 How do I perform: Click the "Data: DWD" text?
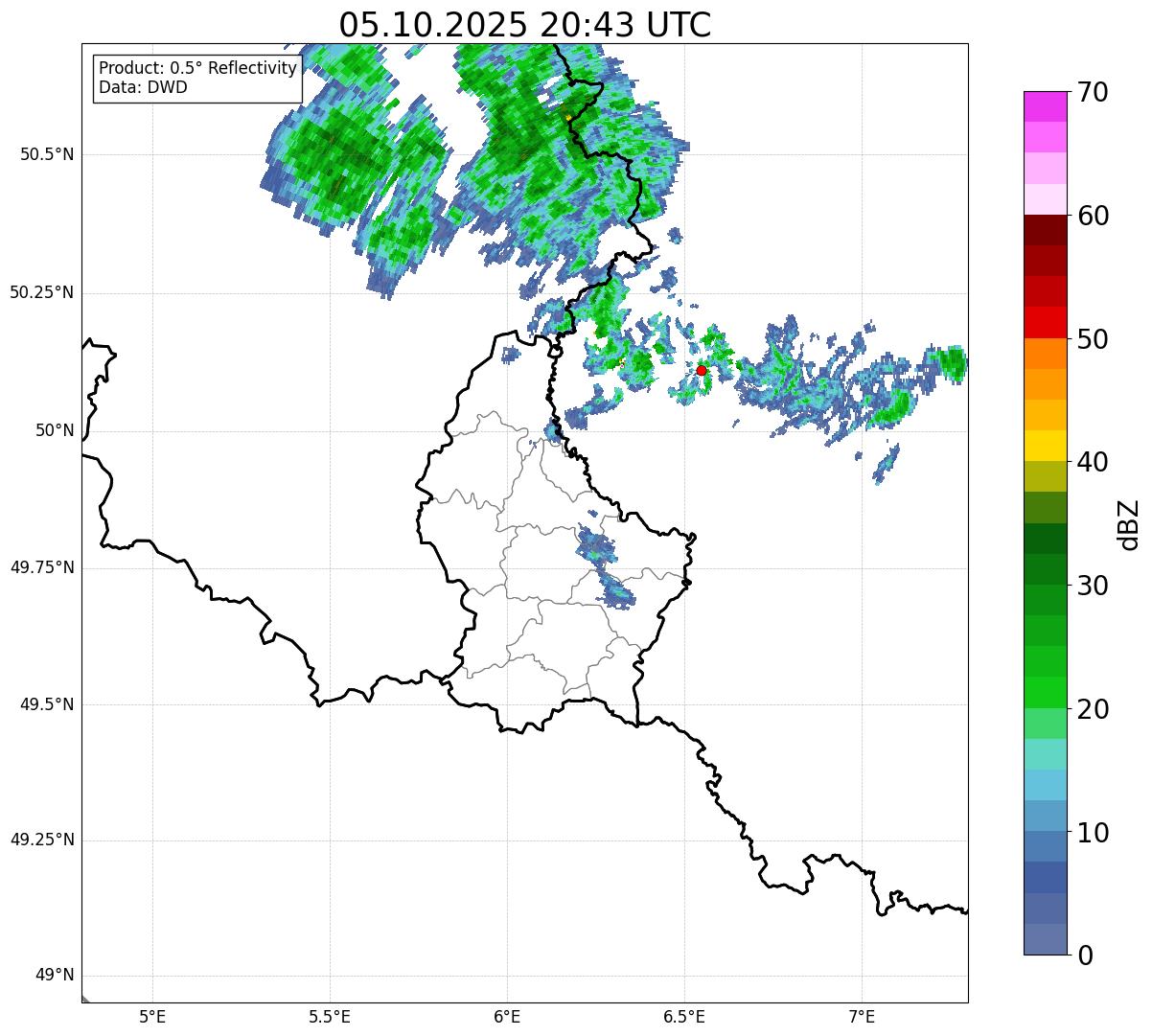pyautogui.click(x=143, y=87)
